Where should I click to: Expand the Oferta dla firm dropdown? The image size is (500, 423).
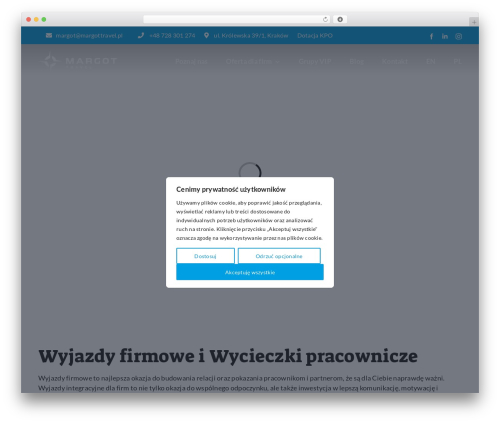[x=252, y=61]
